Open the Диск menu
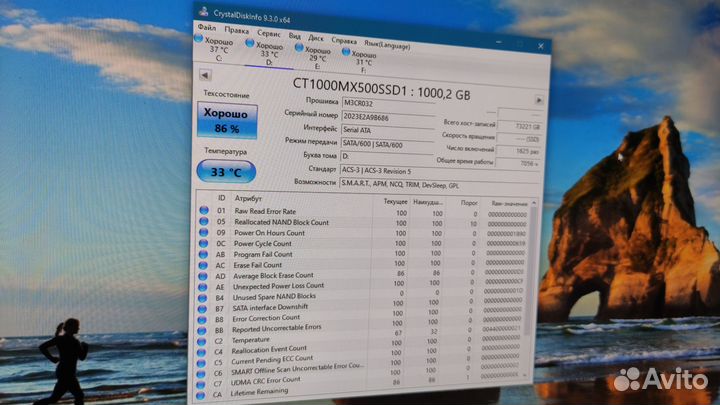The height and width of the screenshot is (405, 720). click(315, 38)
